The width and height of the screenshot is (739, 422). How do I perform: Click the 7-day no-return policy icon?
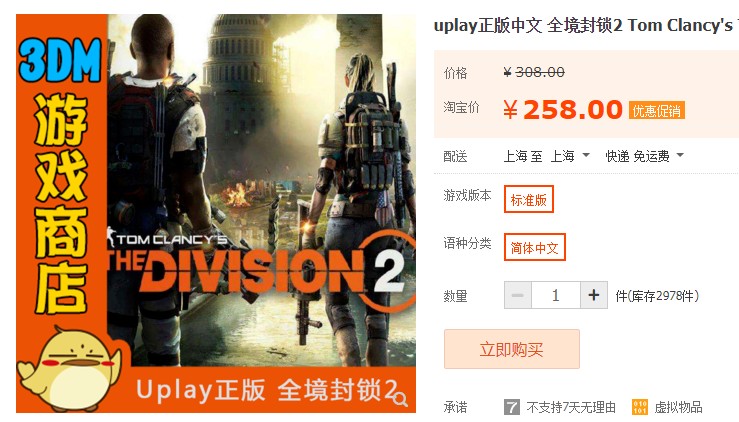coord(512,407)
